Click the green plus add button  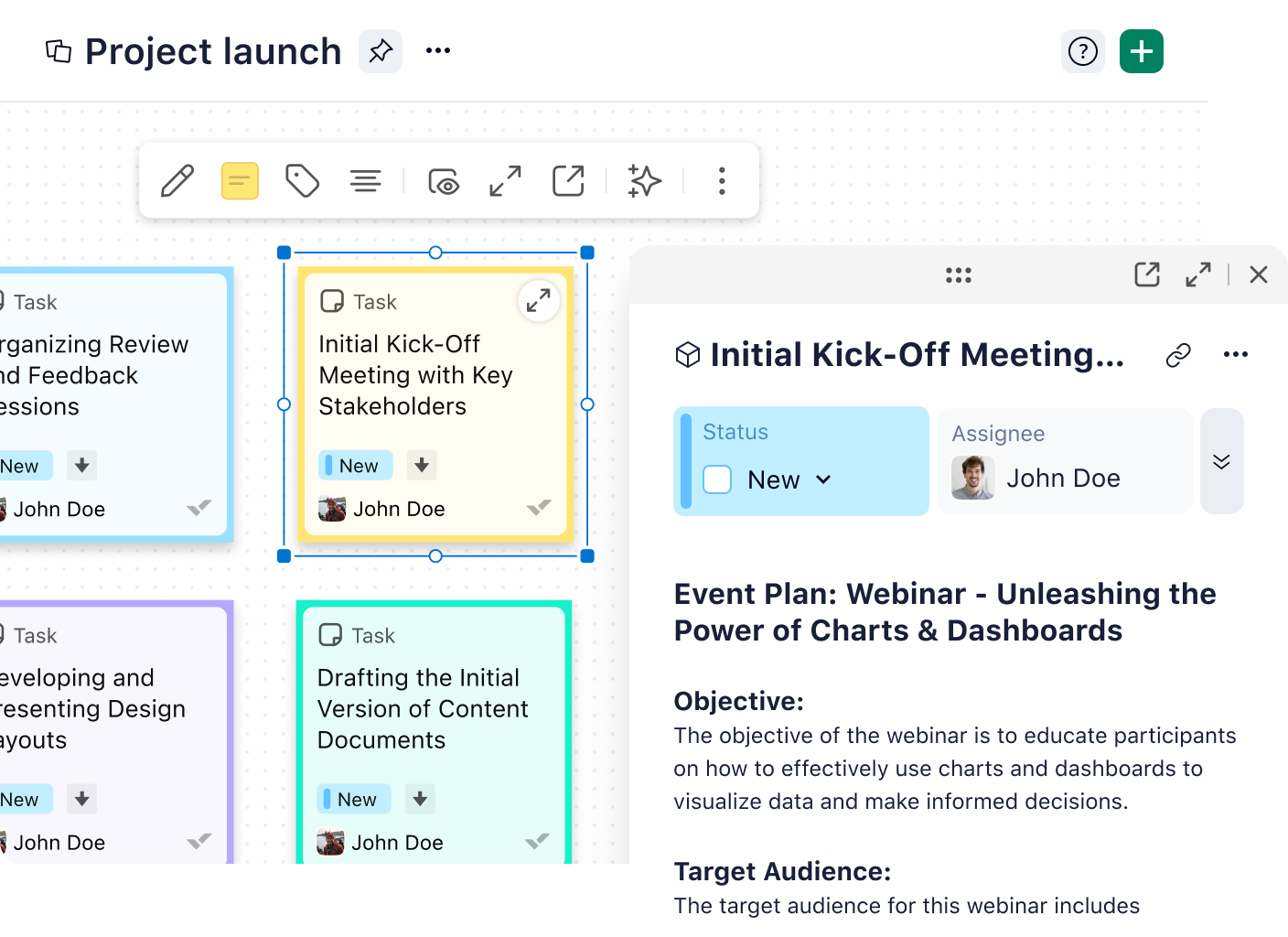coord(1142,51)
